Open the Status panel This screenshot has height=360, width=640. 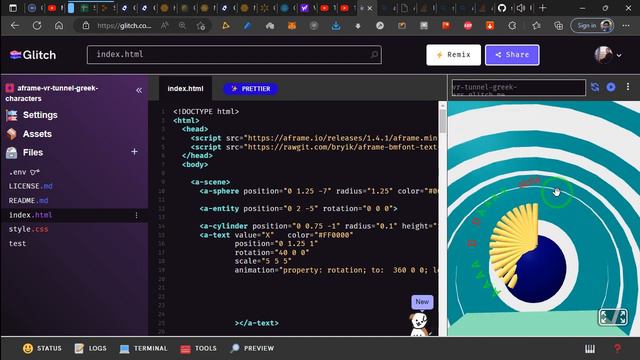click(x=42, y=348)
